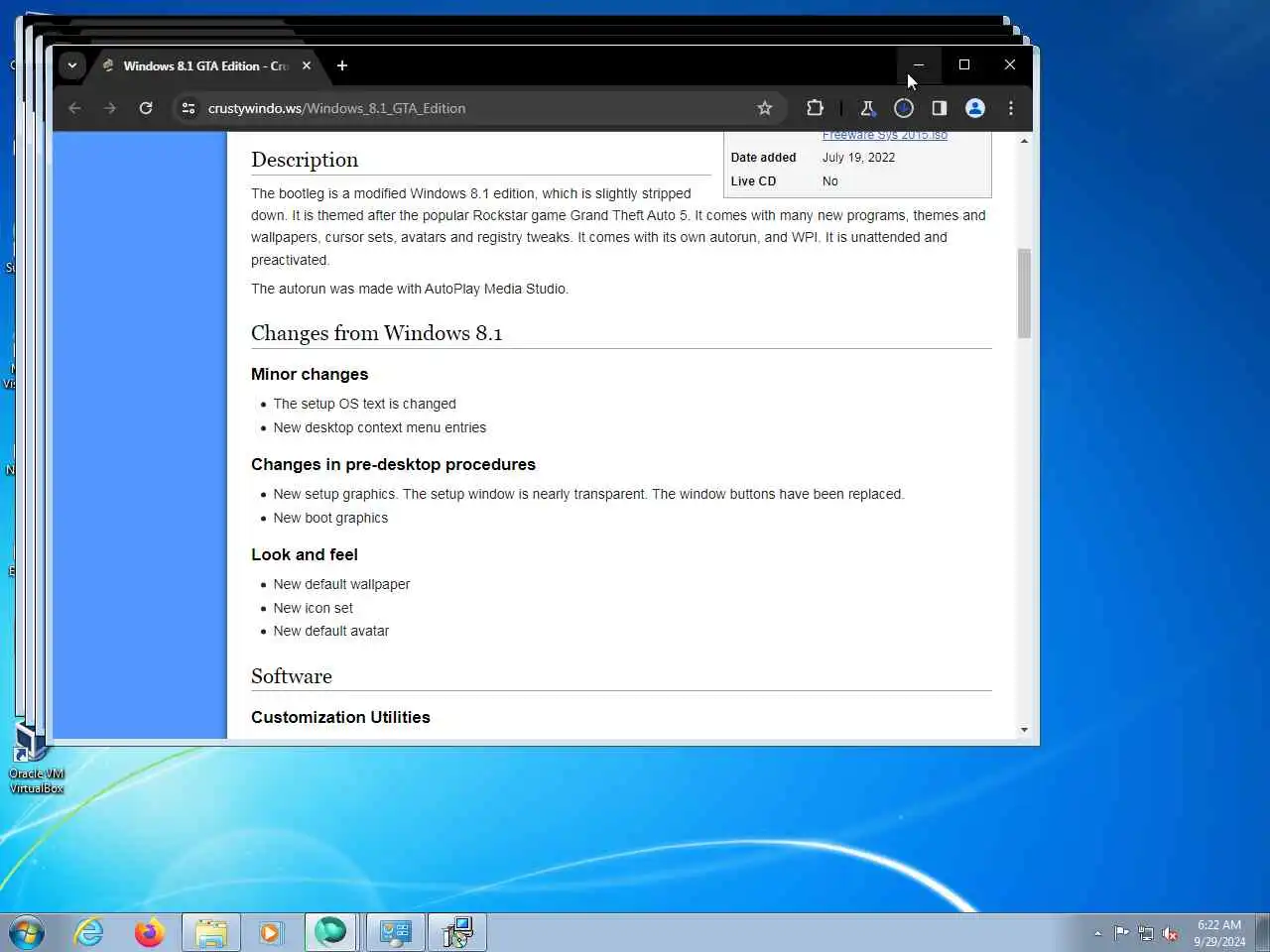The width and height of the screenshot is (1270, 952).
Task: Click the 'Date added' label in infobox
Action: pyautogui.click(x=763, y=158)
